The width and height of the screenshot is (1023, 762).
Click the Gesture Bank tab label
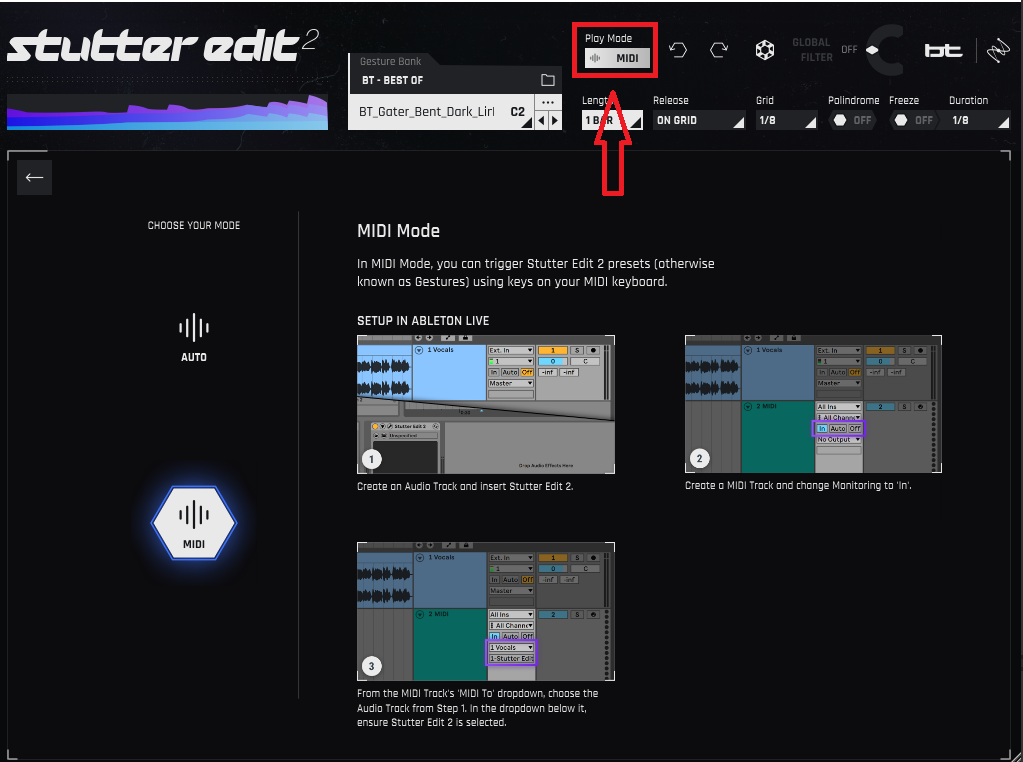tap(390, 61)
